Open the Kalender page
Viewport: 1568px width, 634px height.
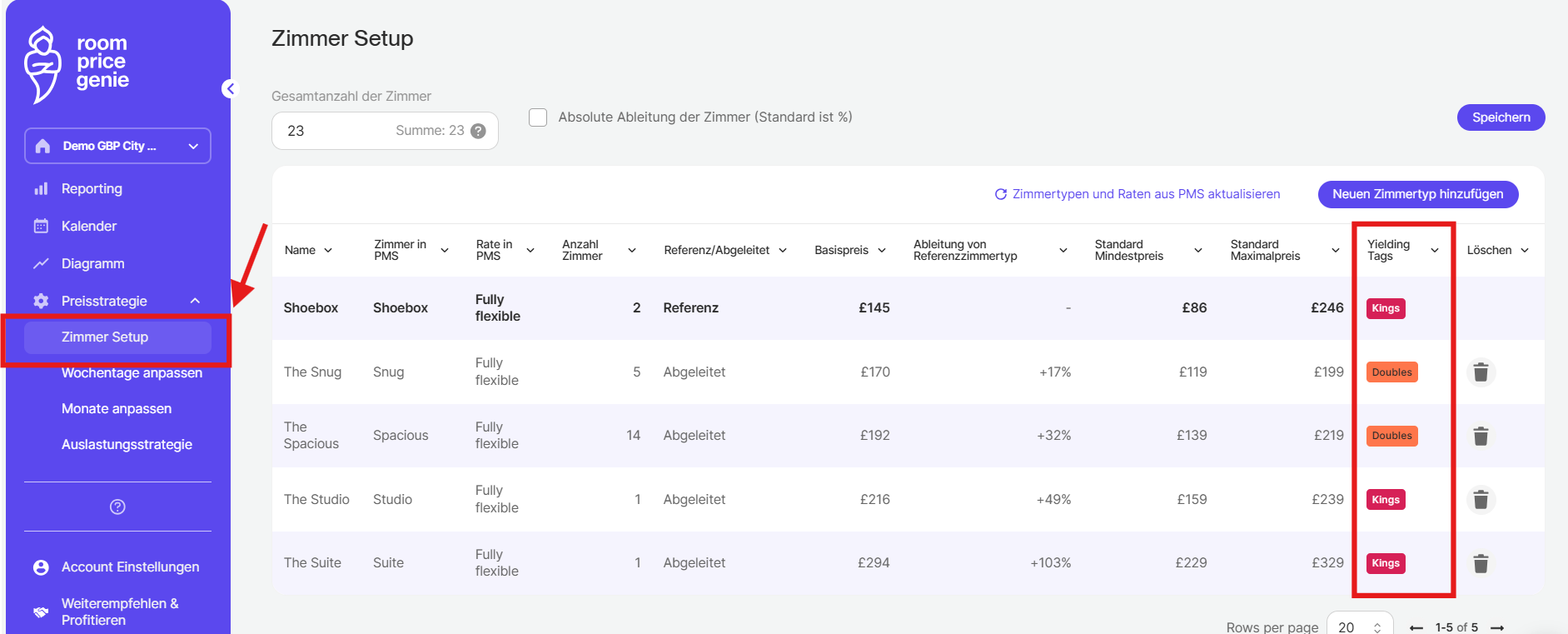pyautogui.click(x=89, y=226)
